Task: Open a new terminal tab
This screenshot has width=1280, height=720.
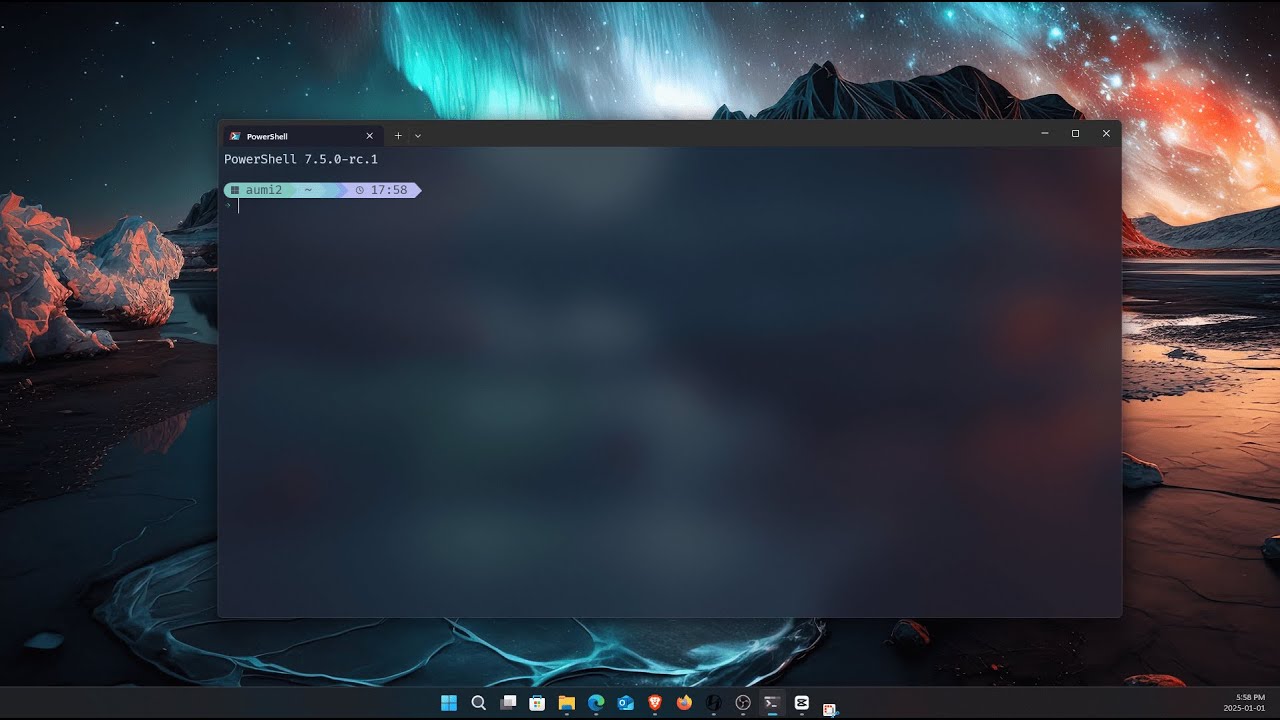Action: point(398,135)
